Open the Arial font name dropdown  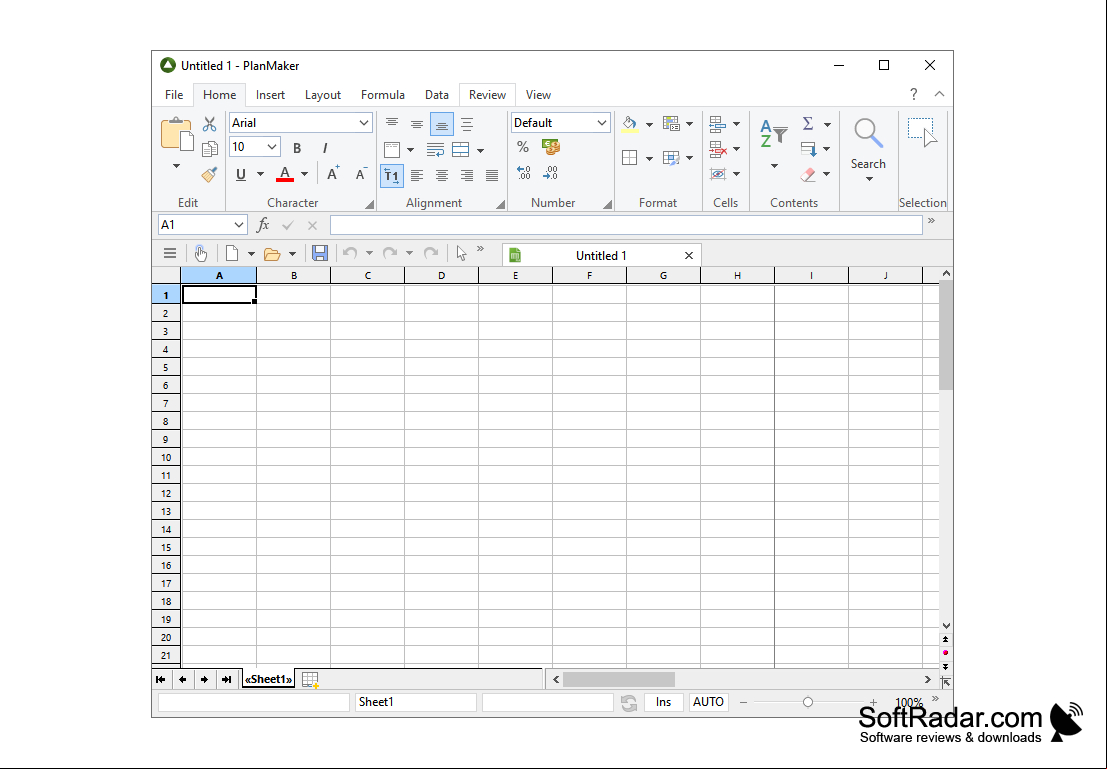pos(364,123)
